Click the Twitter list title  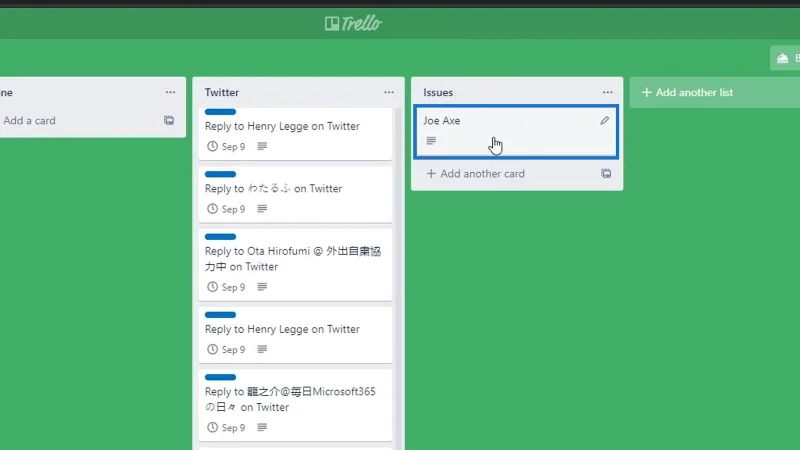(222, 92)
